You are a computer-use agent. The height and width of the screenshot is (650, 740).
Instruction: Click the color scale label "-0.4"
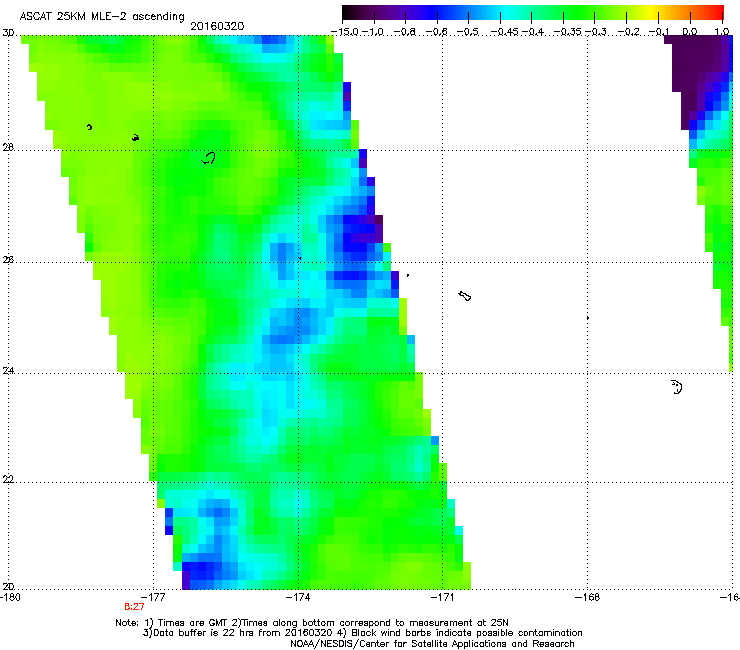(x=532, y=32)
